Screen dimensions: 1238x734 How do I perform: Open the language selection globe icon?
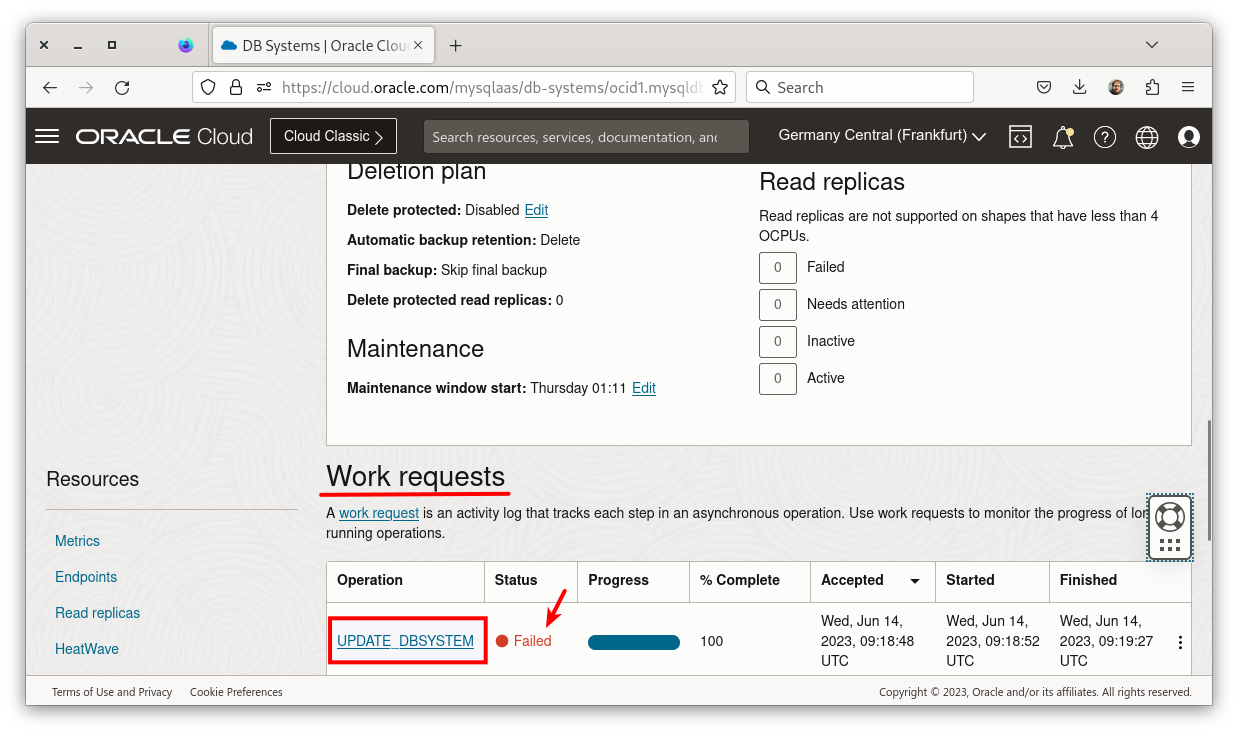pyautogui.click(x=1146, y=137)
